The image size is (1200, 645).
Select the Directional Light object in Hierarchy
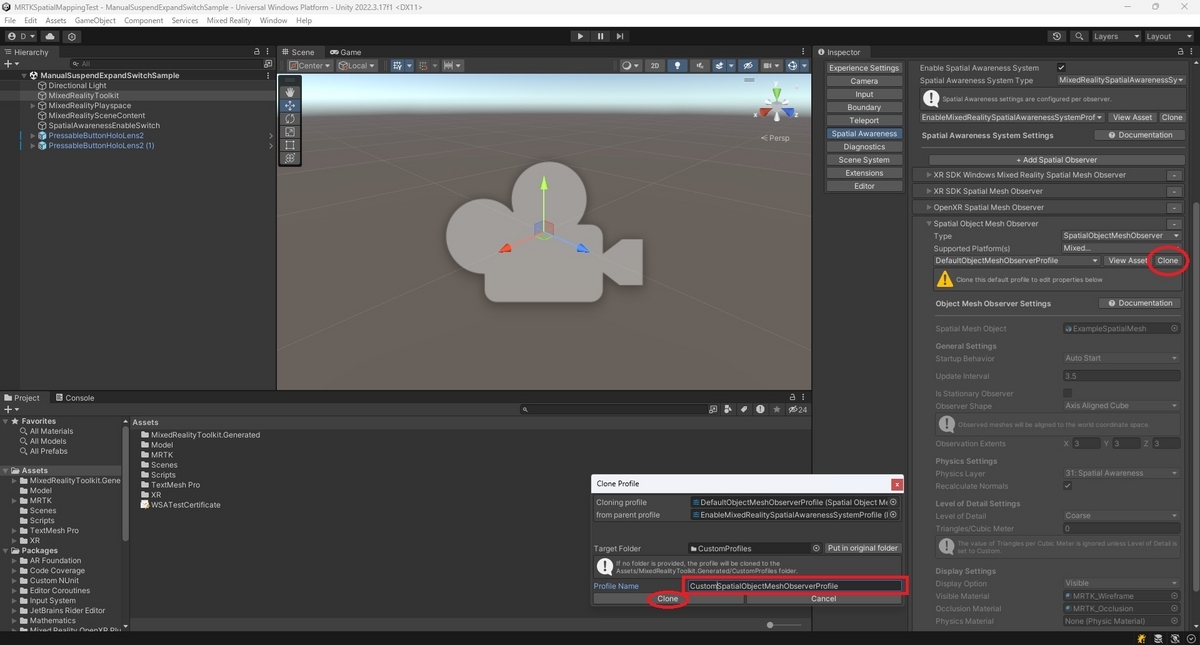coord(77,86)
